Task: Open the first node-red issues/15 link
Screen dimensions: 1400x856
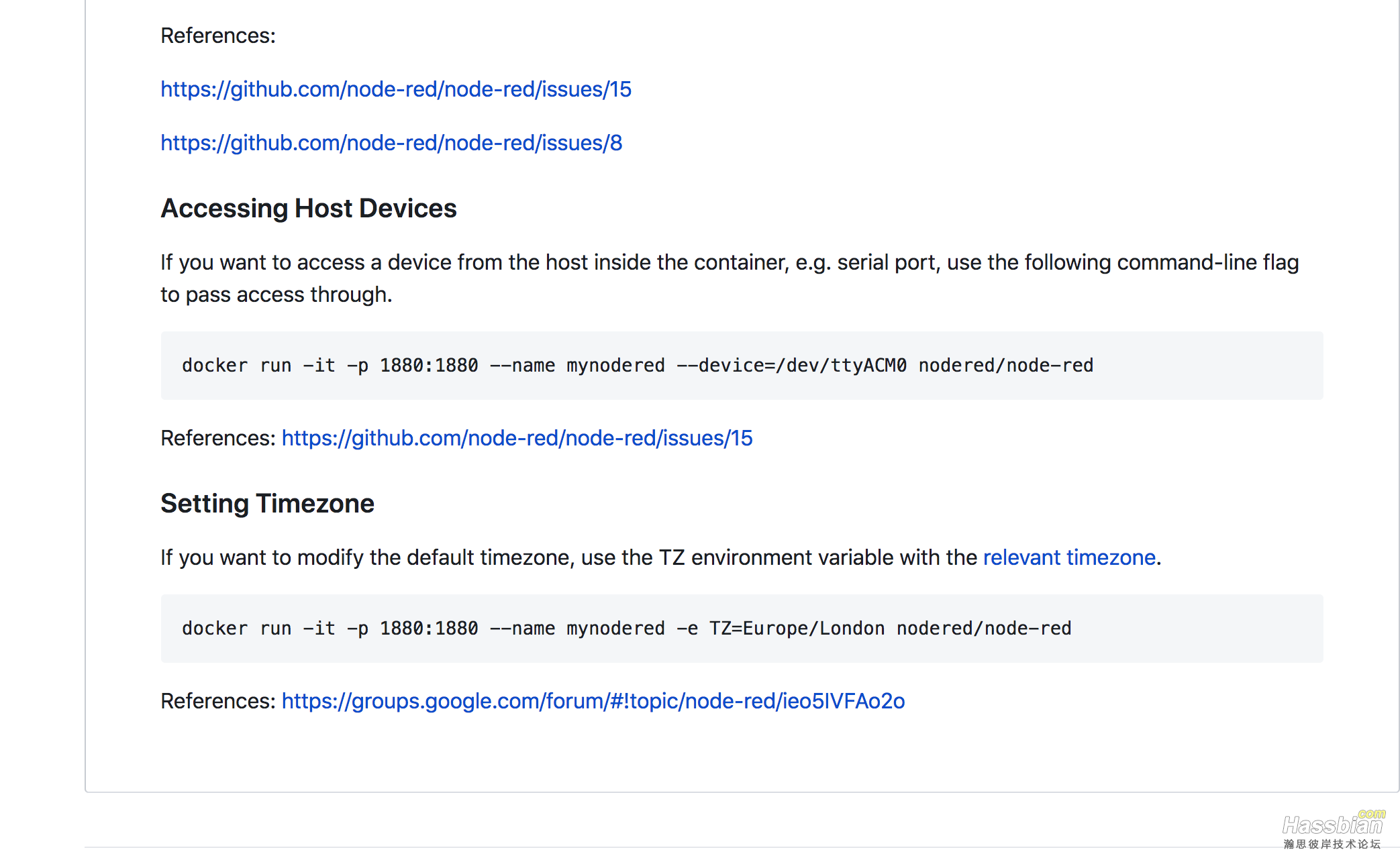Action: click(x=396, y=89)
